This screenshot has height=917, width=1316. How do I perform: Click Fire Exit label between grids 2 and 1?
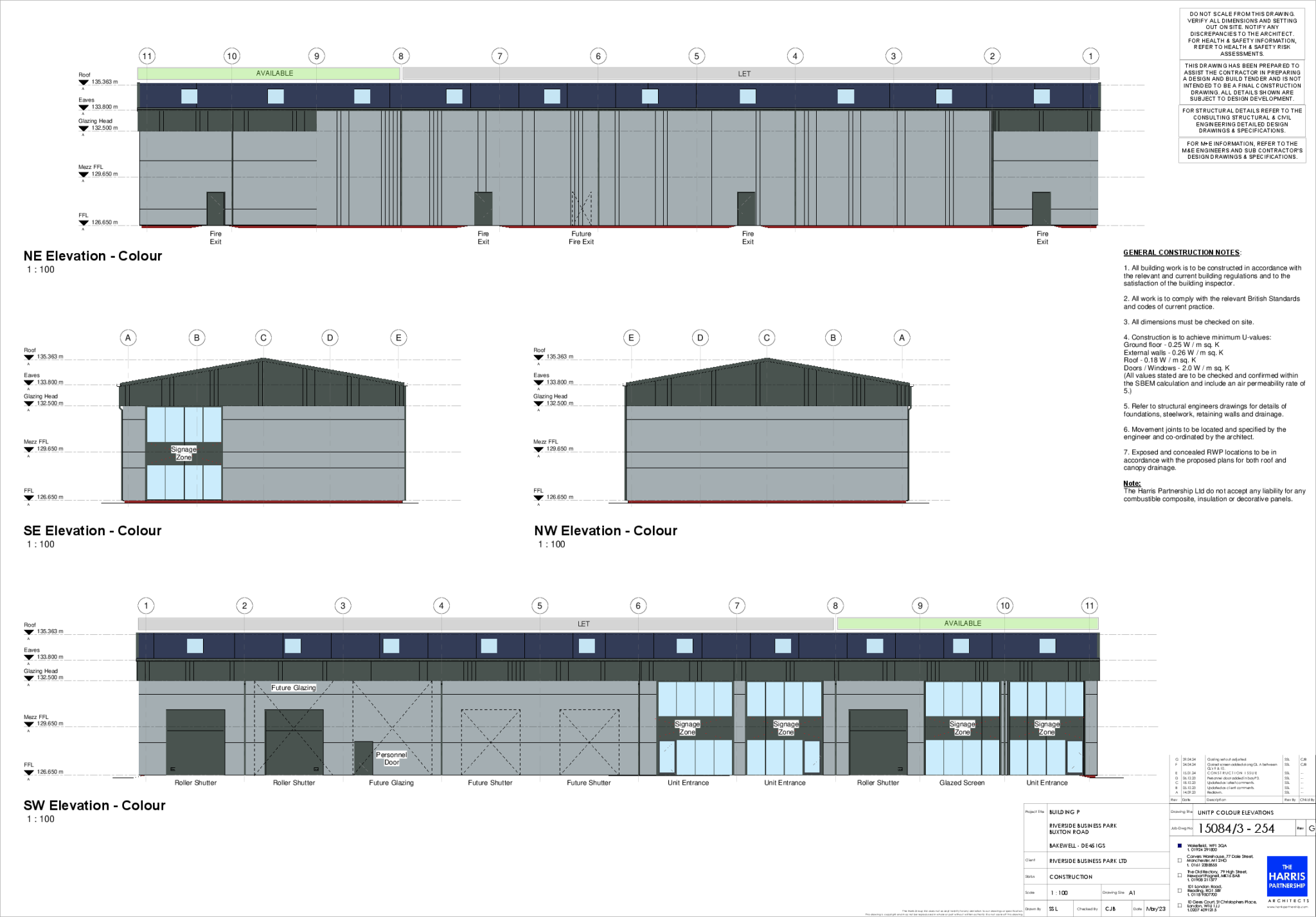1042,238
